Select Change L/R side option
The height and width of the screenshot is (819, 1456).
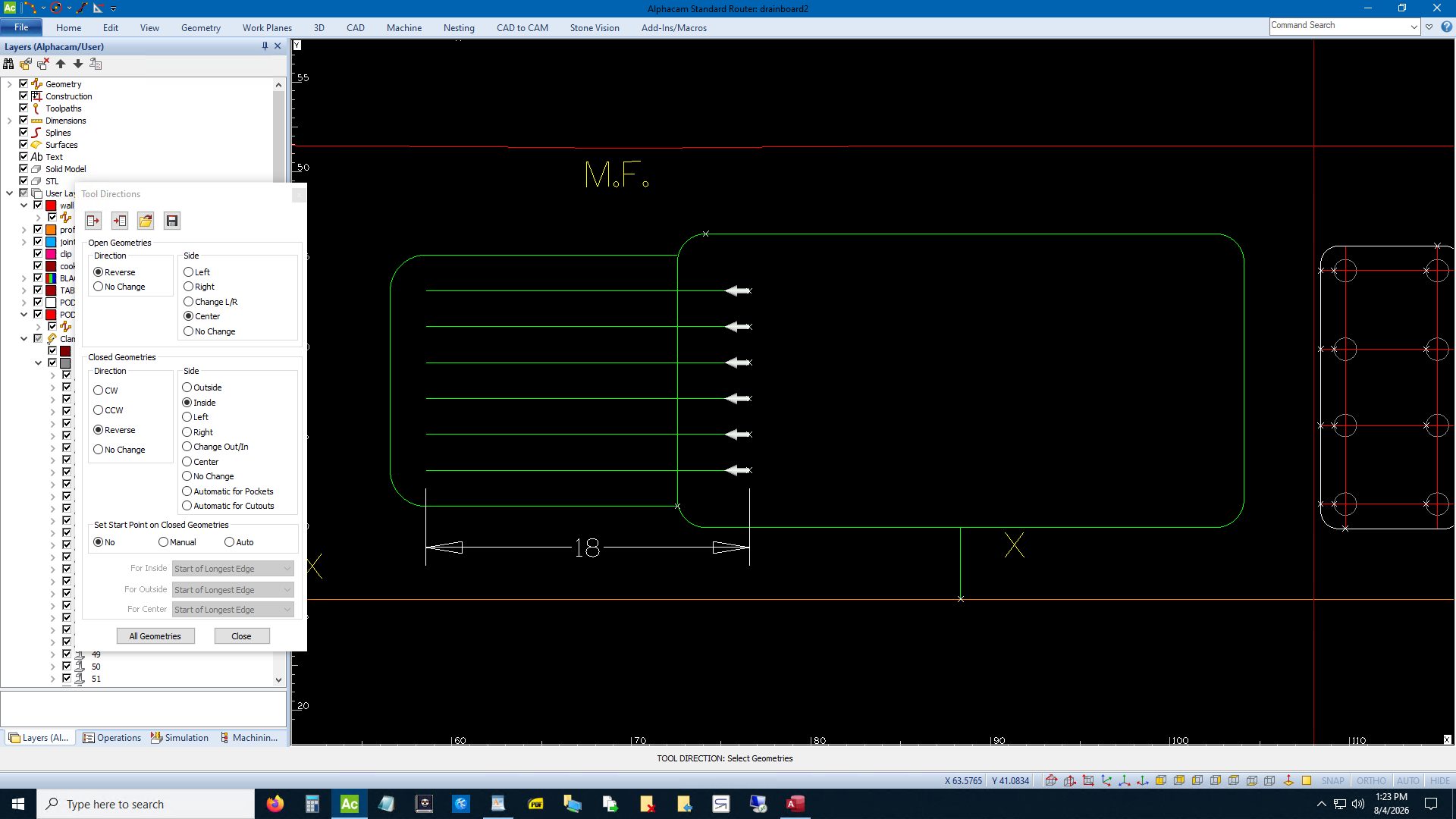[x=211, y=302]
